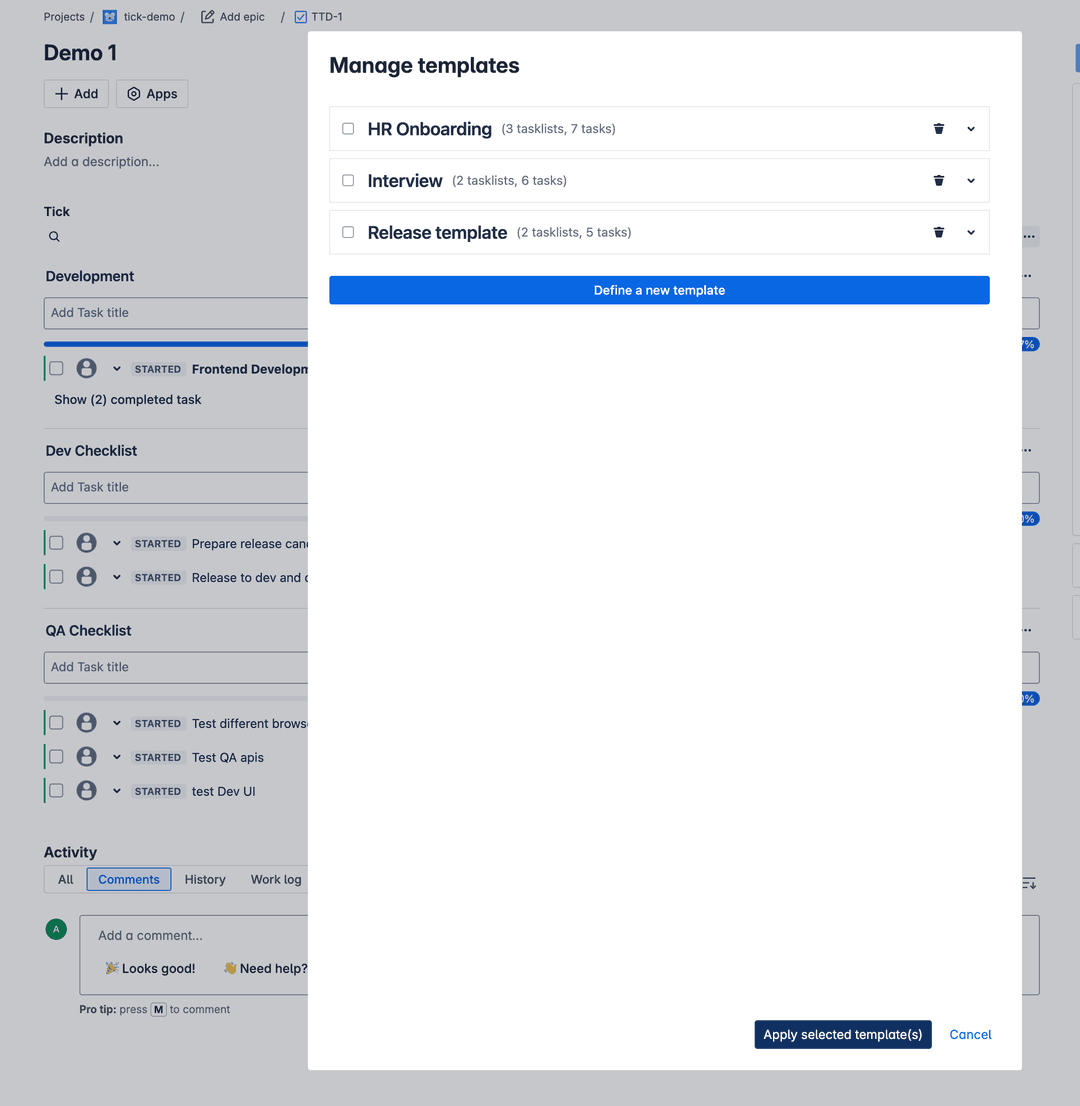This screenshot has width=1080, height=1106.
Task: Click the QA Checklist progress bar
Action: click(176, 698)
